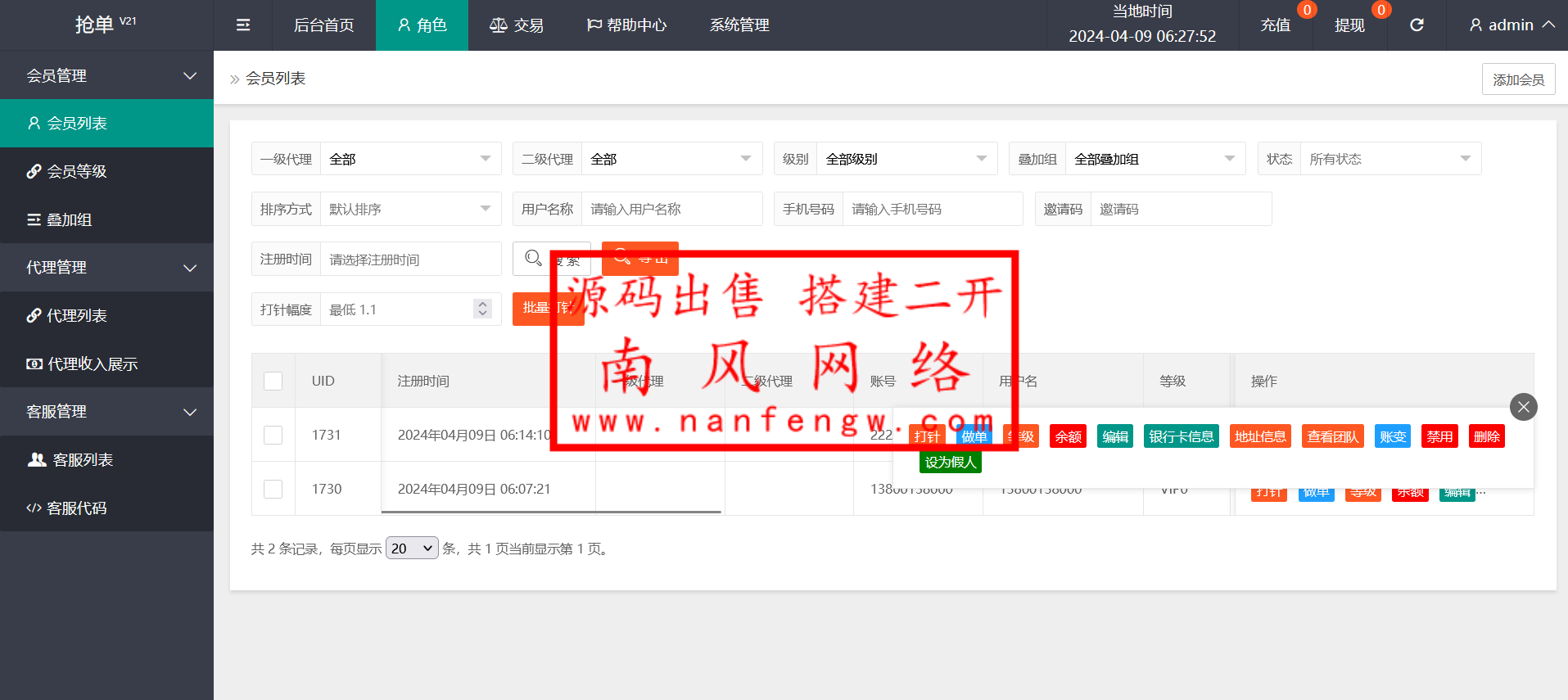Open the 系统管理 top menu
The image size is (1568, 700).
(739, 25)
